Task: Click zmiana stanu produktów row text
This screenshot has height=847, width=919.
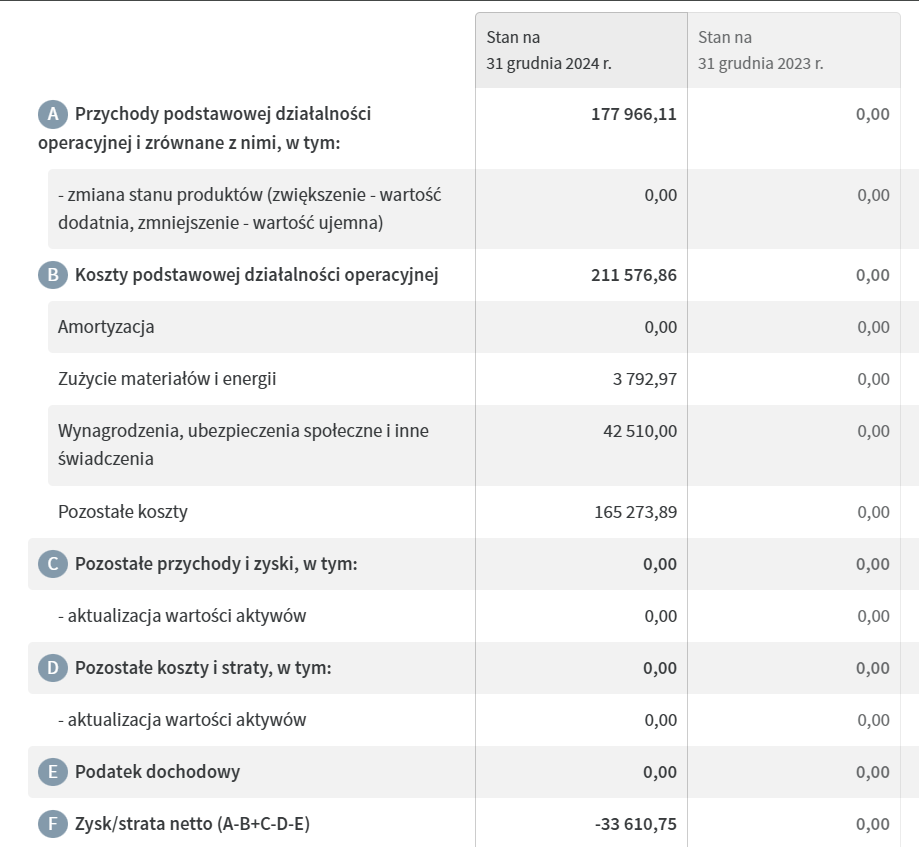Action: (249, 208)
